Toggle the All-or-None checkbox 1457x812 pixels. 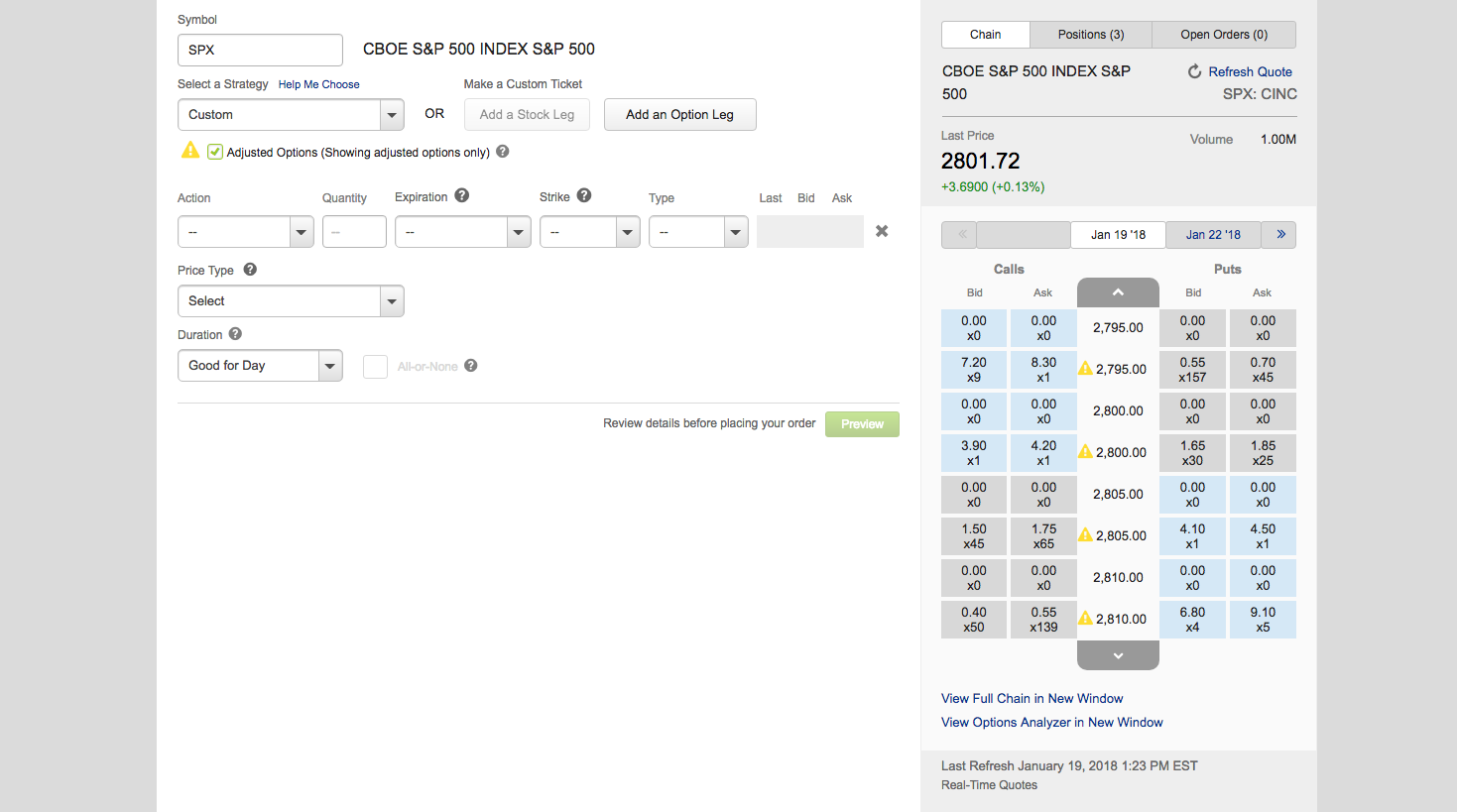[375, 367]
